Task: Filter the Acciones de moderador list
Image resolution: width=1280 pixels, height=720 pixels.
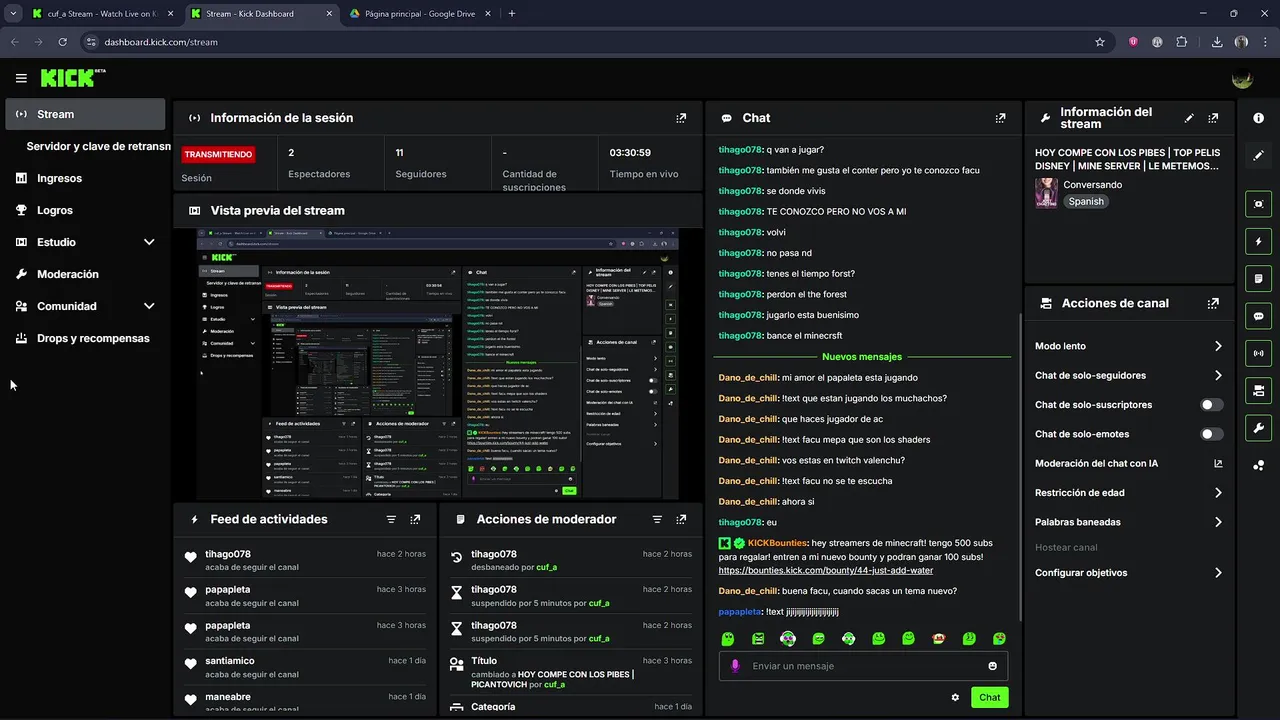Action: coord(657,520)
